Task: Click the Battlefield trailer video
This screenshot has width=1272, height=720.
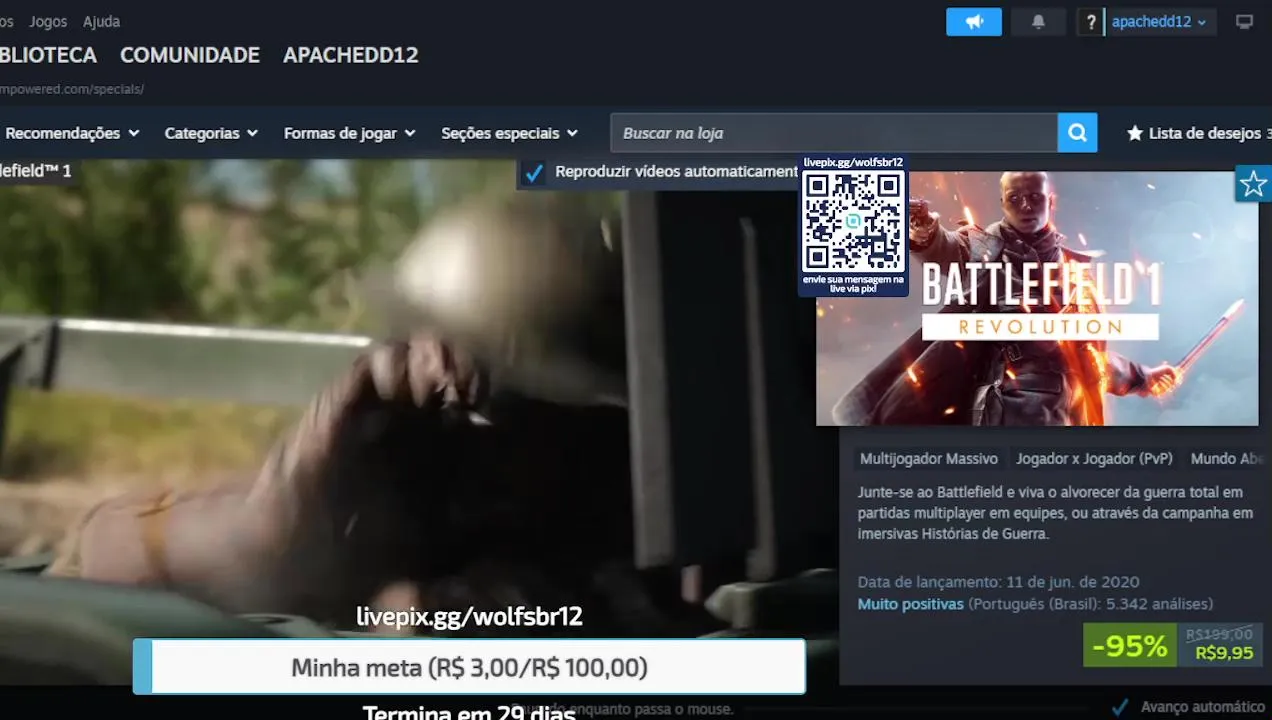Action: pyautogui.click(x=419, y=420)
